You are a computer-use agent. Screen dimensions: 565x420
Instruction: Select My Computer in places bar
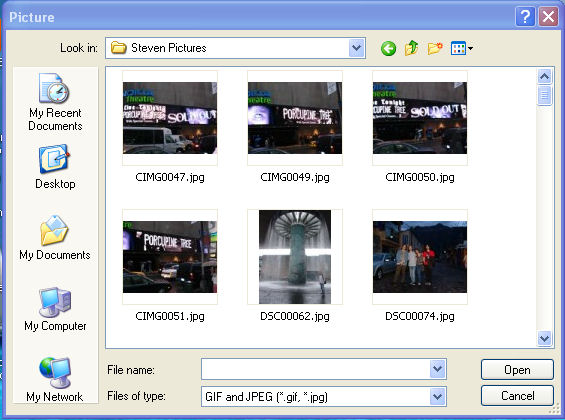pyautogui.click(x=55, y=309)
